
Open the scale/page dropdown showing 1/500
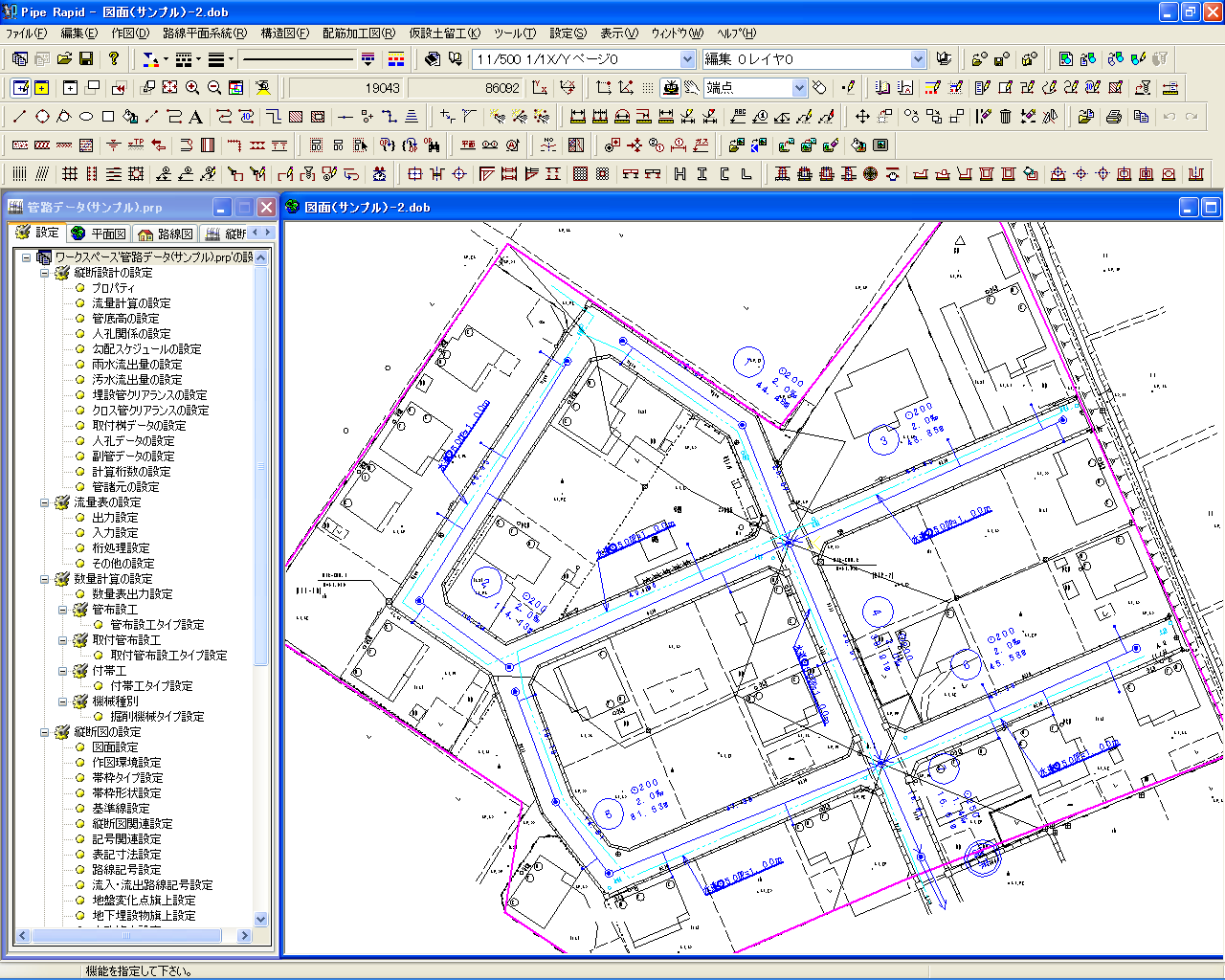click(x=687, y=59)
